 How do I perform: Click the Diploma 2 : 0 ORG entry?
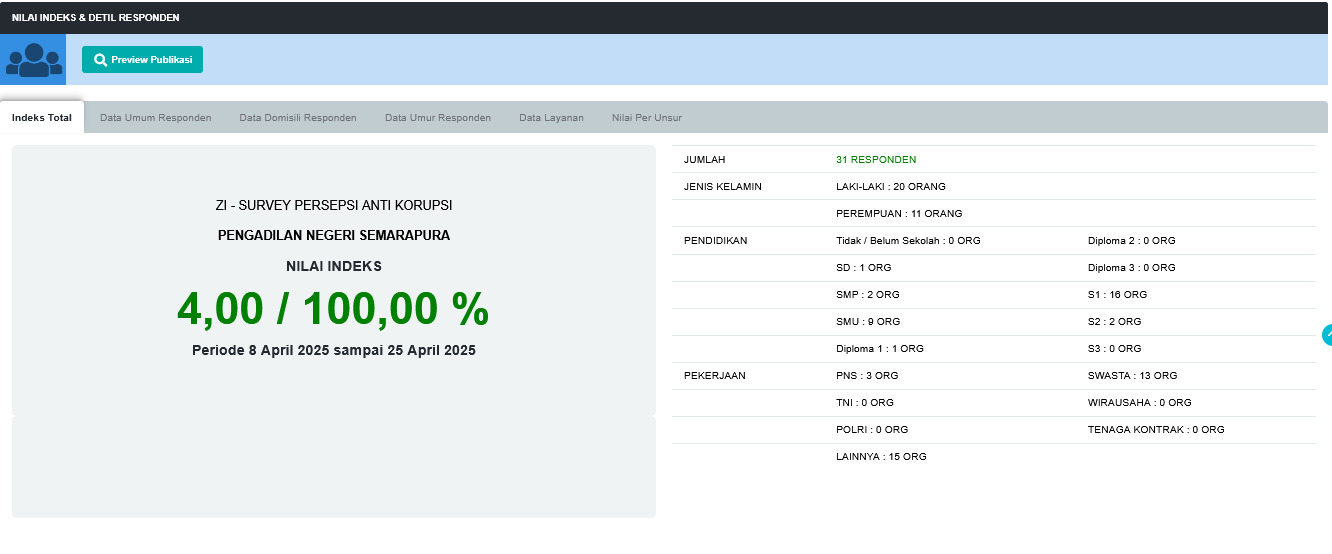(x=1132, y=241)
